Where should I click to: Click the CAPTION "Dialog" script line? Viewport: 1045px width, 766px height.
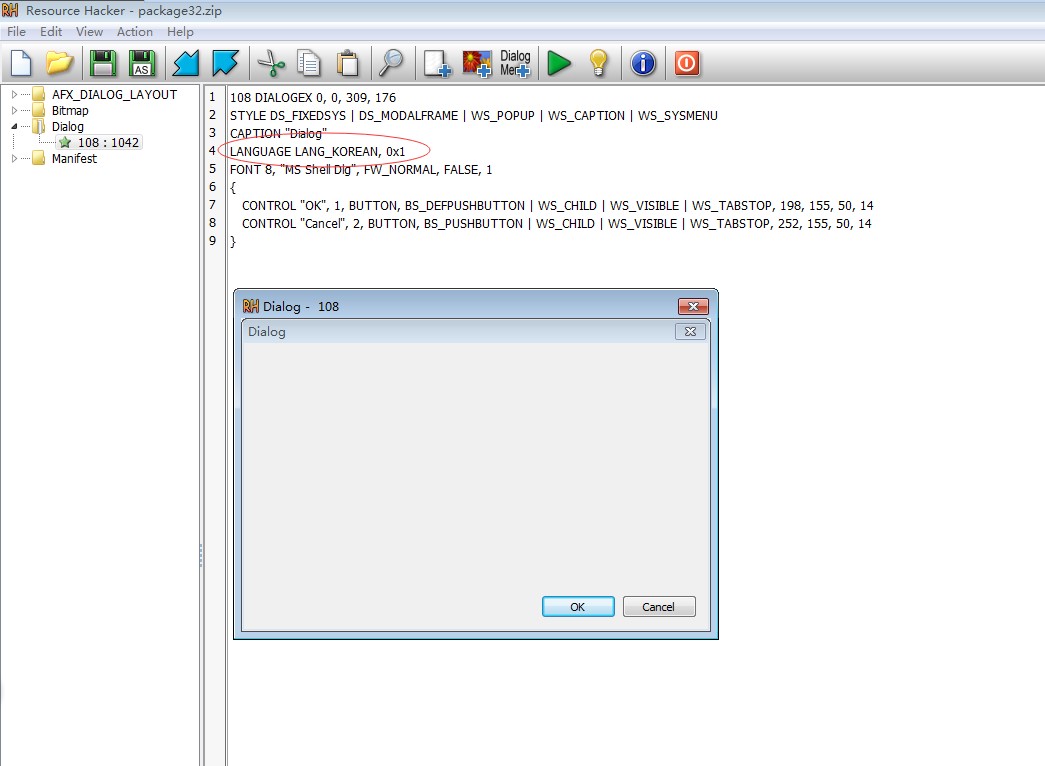coord(279,133)
